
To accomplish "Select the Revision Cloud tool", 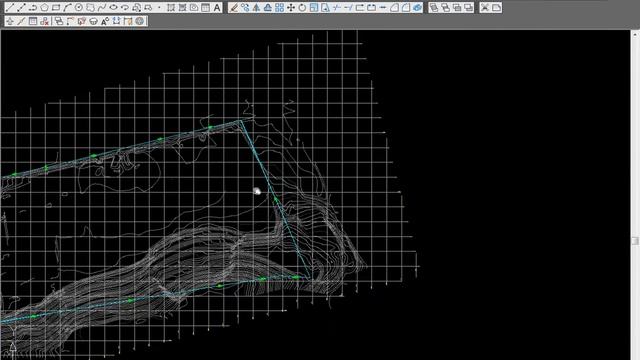I will [91, 8].
